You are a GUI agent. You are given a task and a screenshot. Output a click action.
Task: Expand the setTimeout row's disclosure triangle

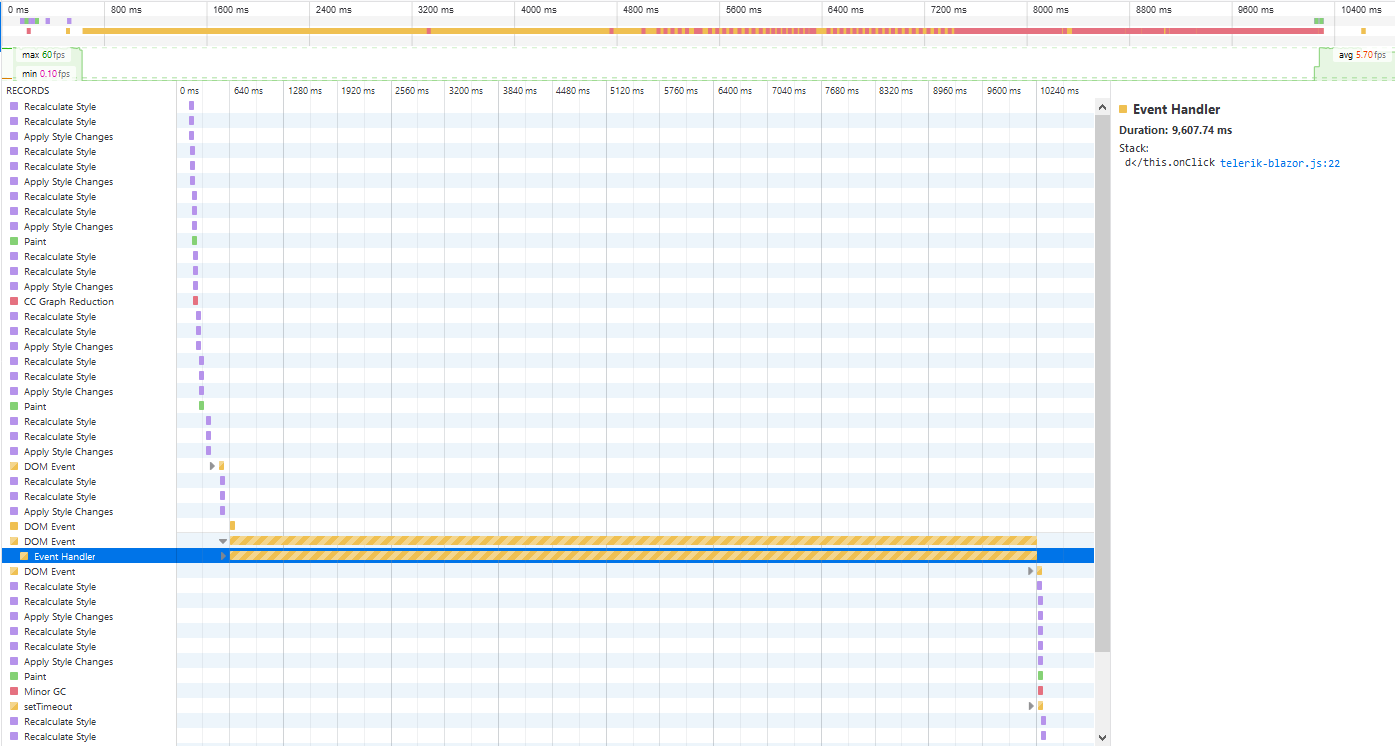(1031, 707)
